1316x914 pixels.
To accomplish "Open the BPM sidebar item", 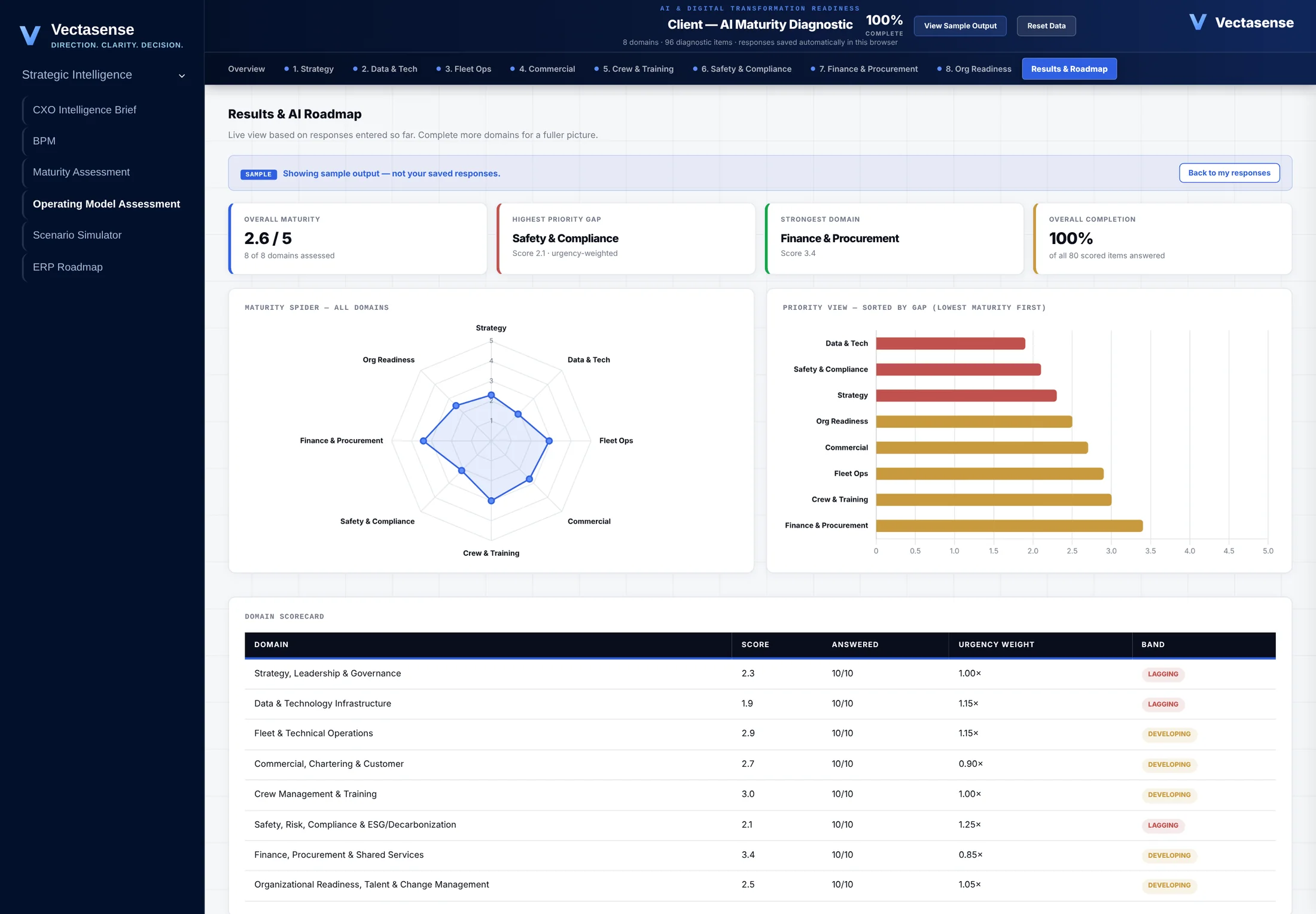I will coord(44,141).
